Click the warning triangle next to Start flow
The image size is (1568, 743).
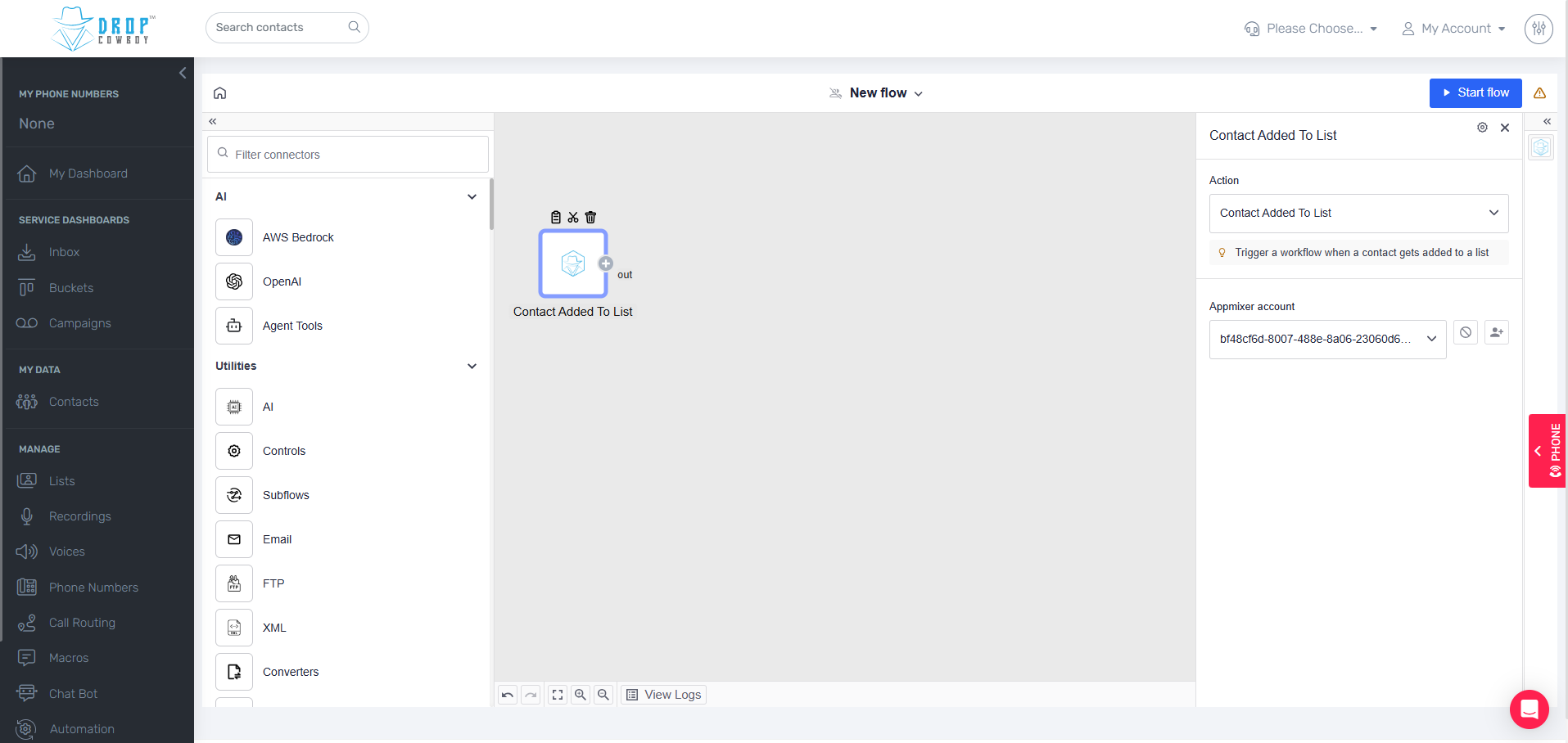coord(1540,92)
